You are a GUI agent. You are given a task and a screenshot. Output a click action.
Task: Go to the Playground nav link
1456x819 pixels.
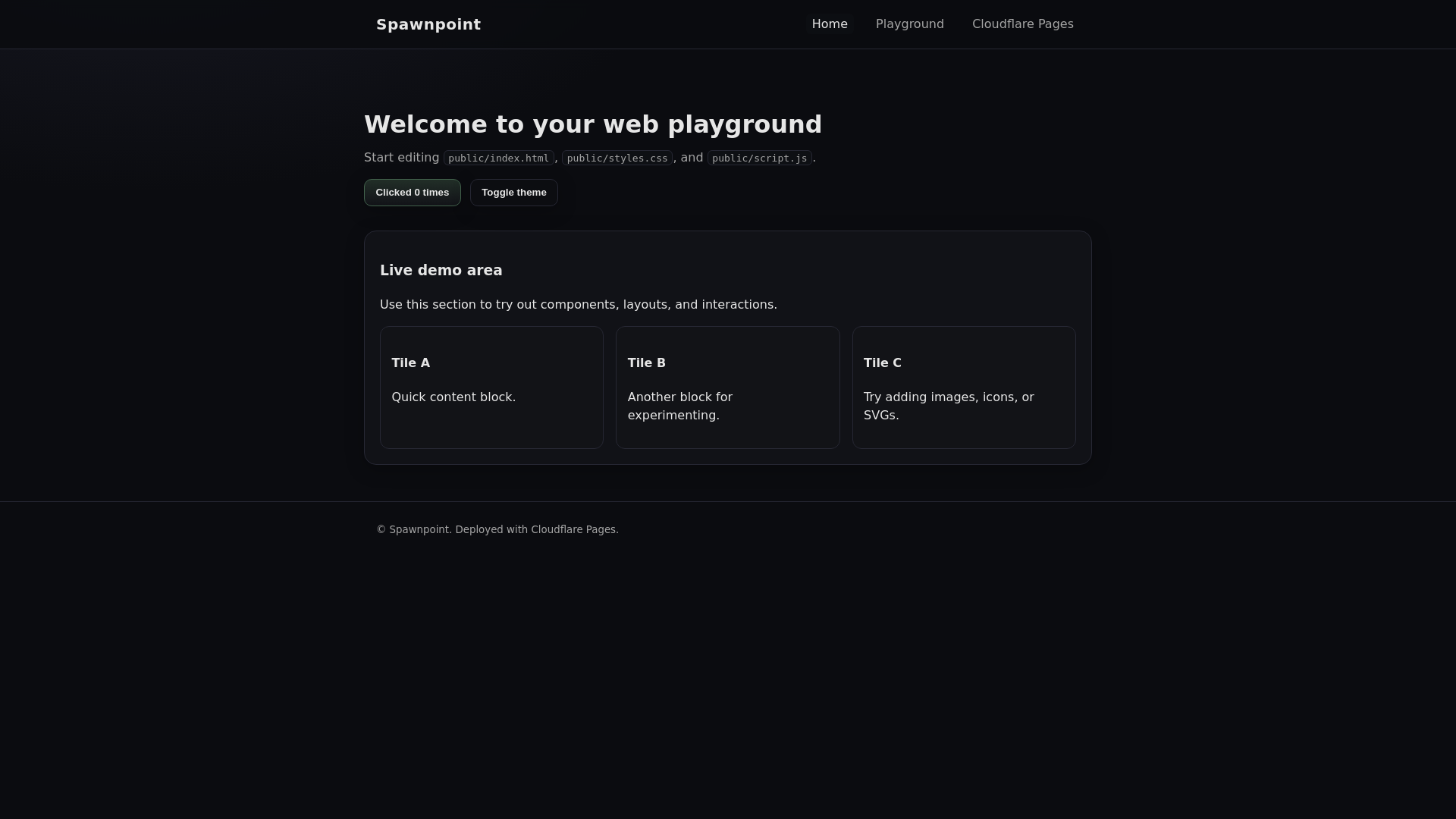click(909, 24)
